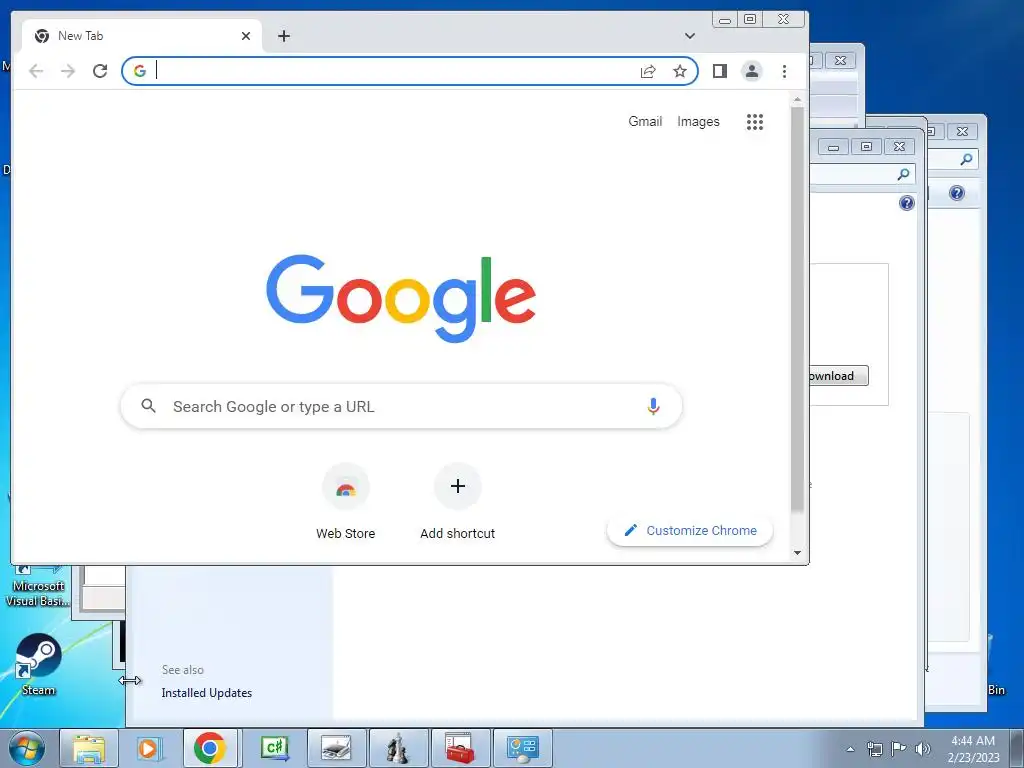Click the Download button in background window
This screenshot has height=768, width=1024.
pyautogui.click(x=839, y=376)
